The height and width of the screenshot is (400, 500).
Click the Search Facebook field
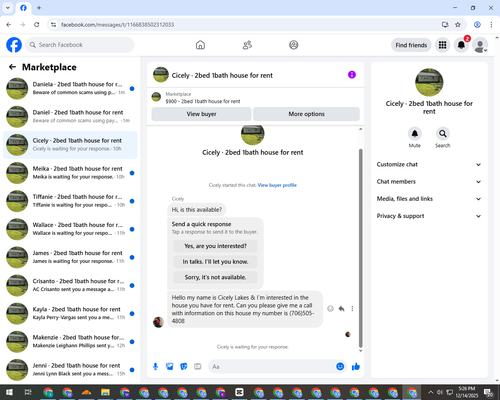pos(80,45)
